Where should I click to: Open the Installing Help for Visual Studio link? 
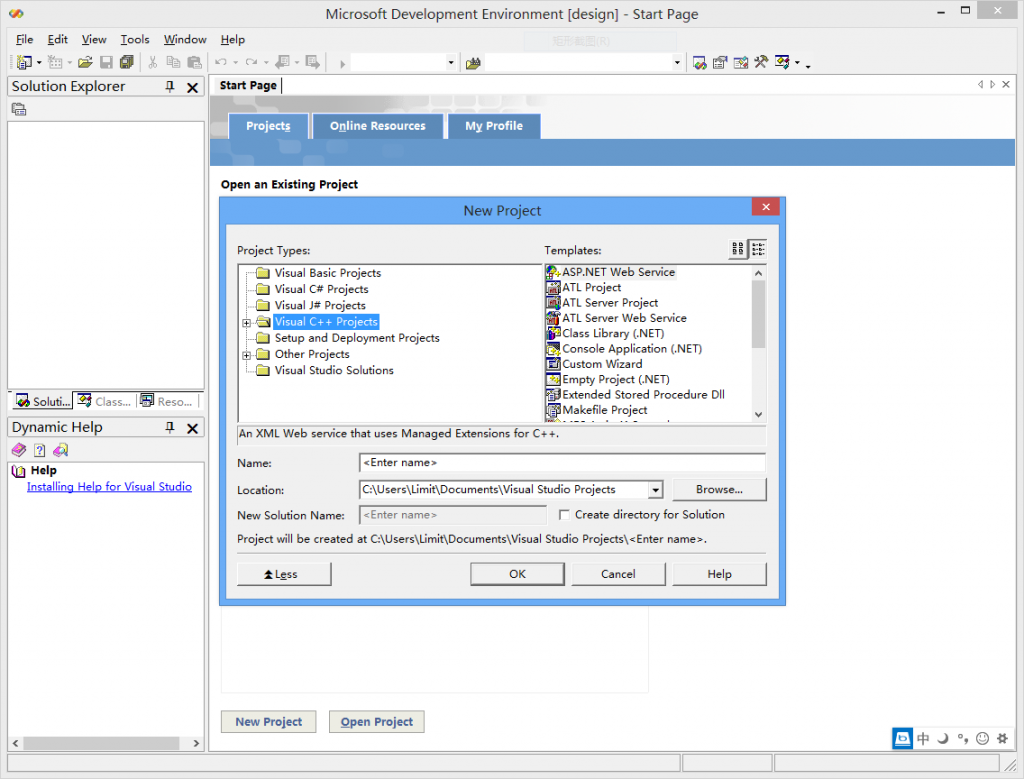[x=109, y=486]
